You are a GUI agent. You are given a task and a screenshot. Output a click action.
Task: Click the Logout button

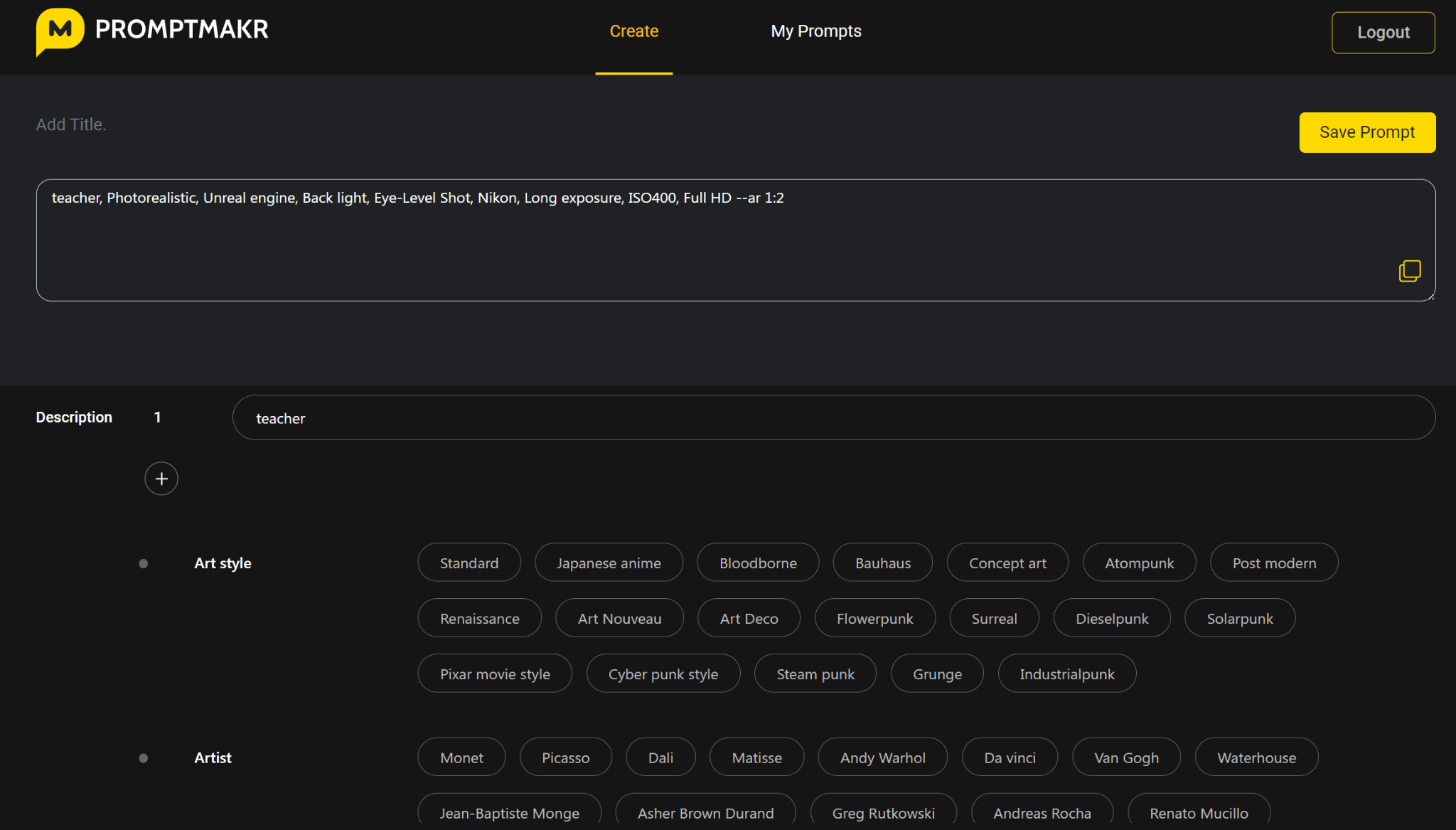point(1382,33)
